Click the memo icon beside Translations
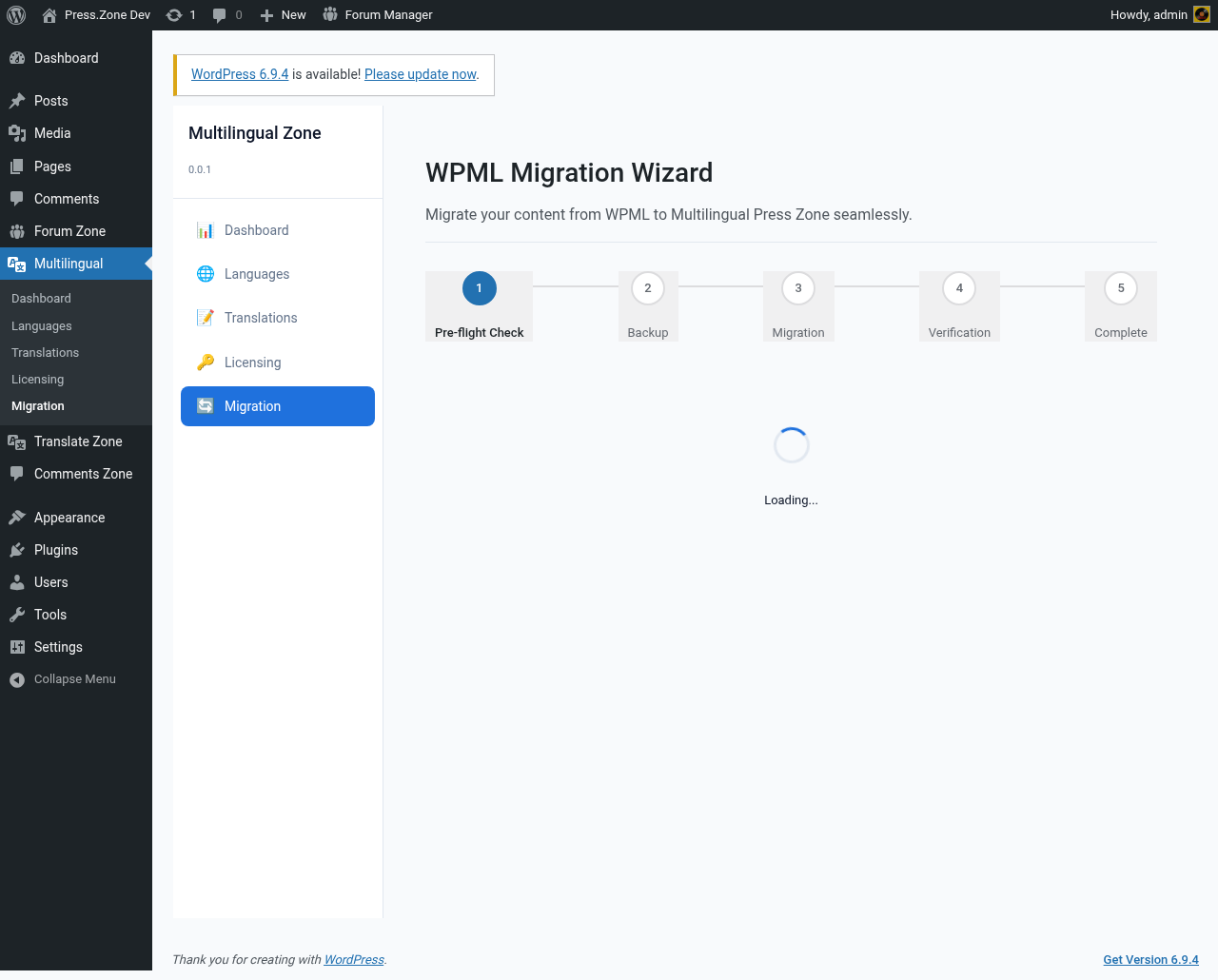Viewport: 1218px width, 980px height. point(206,318)
